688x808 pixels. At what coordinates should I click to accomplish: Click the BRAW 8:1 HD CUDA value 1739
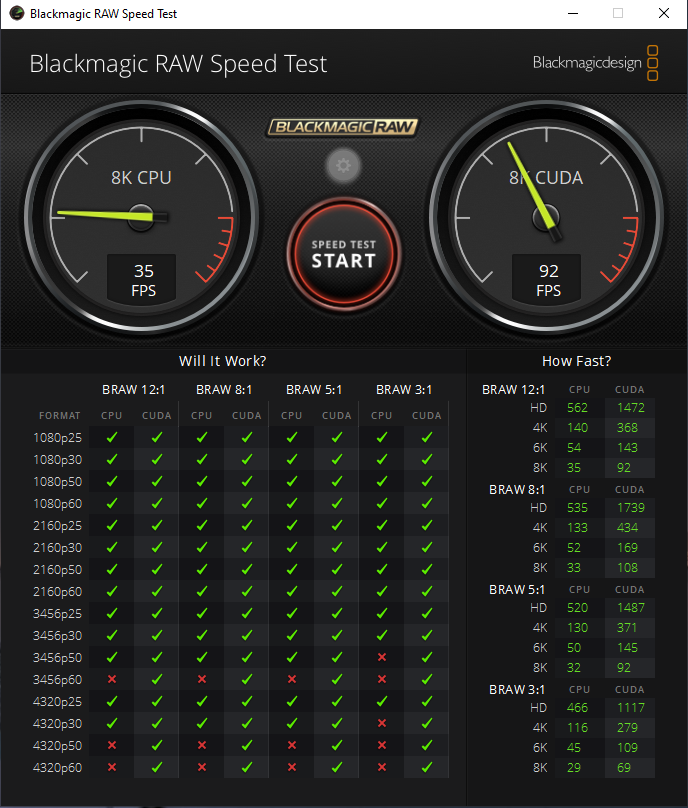(631, 508)
